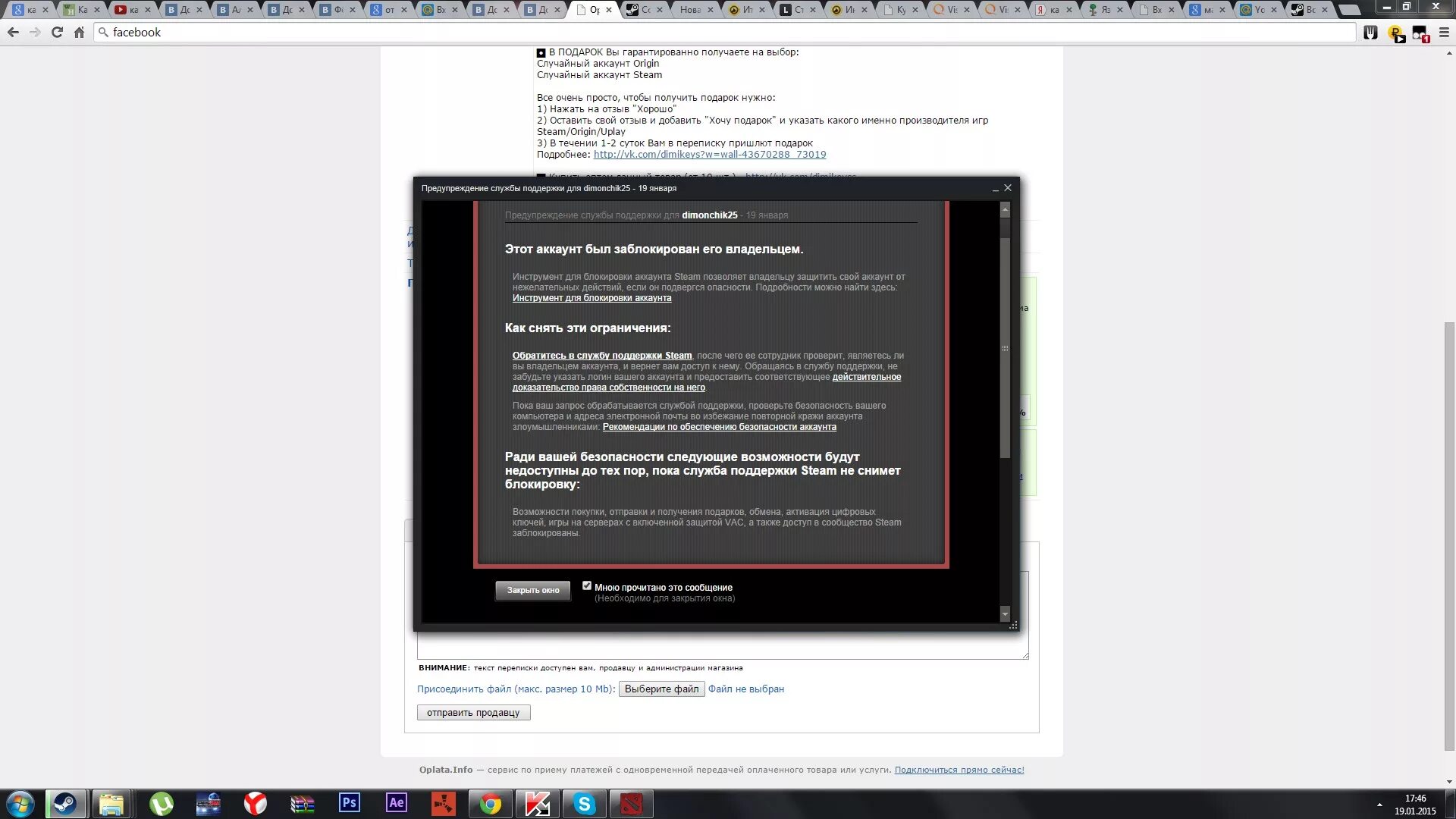Image resolution: width=1456 pixels, height=819 pixels.
Task: Click the page scrollbar up arrow
Action: tap(1450, 53)
